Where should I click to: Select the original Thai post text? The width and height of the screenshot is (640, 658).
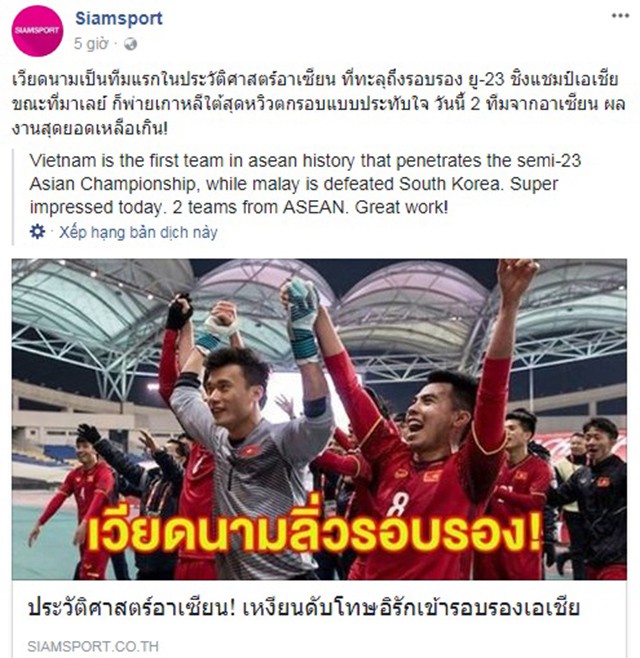319,103
